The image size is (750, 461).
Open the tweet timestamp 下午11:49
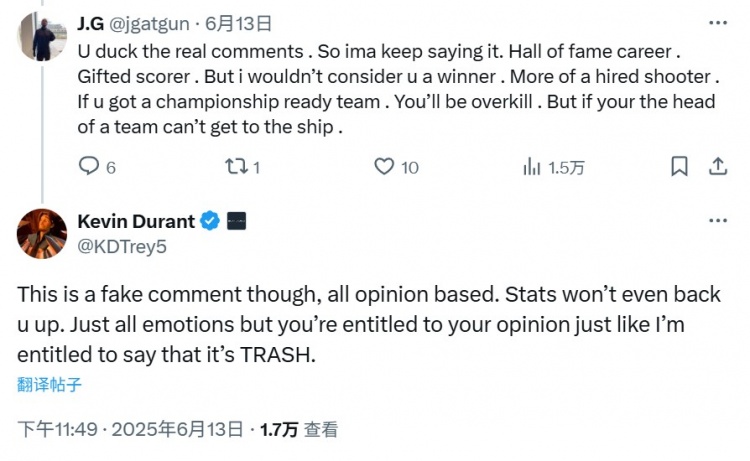pos(58,430)
